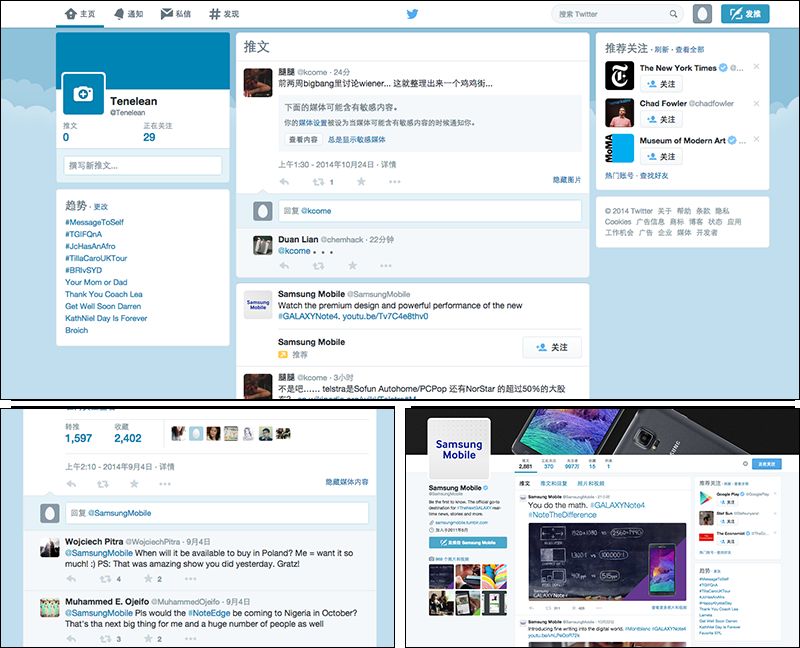800x648 pixels.
Task: Click the 发推 compose tweet button
Action: point(745,14)
